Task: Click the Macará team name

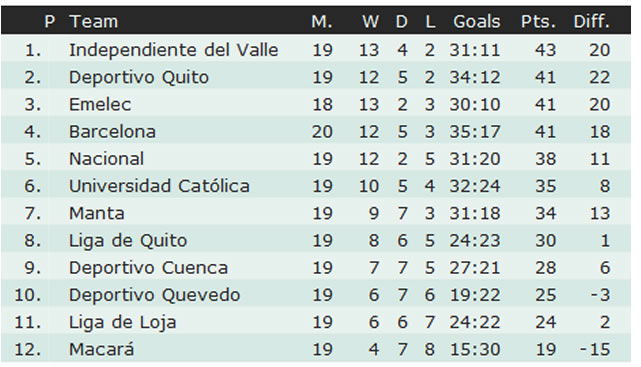Action: click(101, 349)
